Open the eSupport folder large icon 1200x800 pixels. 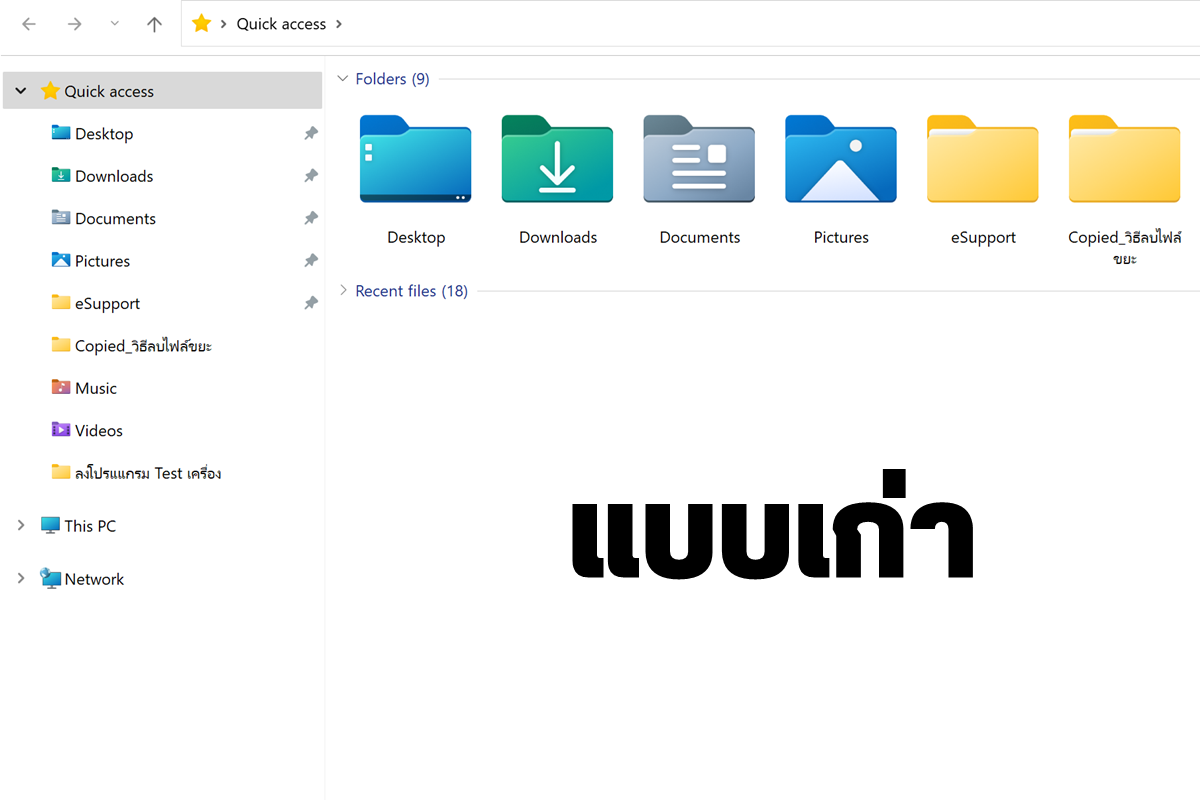(983, 160)
